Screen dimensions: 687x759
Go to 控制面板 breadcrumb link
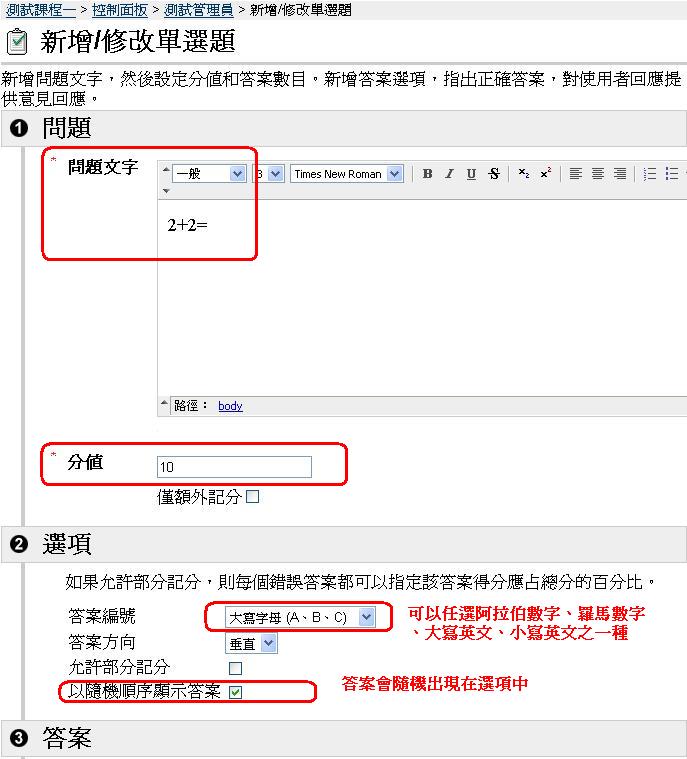(x=120, y=9)
